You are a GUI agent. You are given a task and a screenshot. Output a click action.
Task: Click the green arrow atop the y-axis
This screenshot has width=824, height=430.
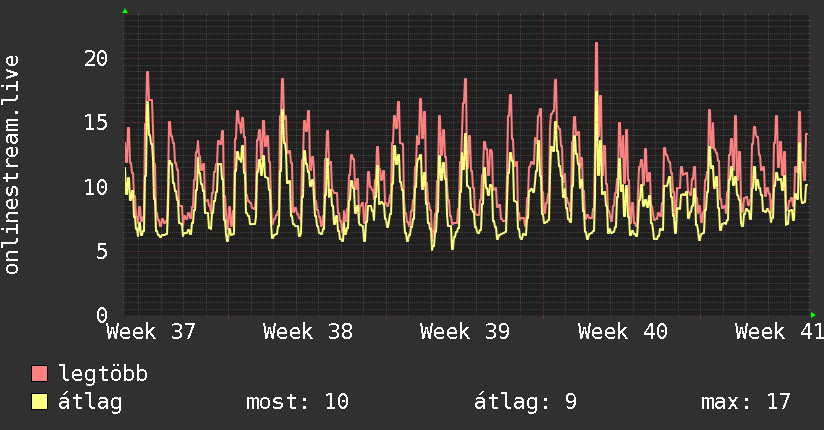point(125,11)
